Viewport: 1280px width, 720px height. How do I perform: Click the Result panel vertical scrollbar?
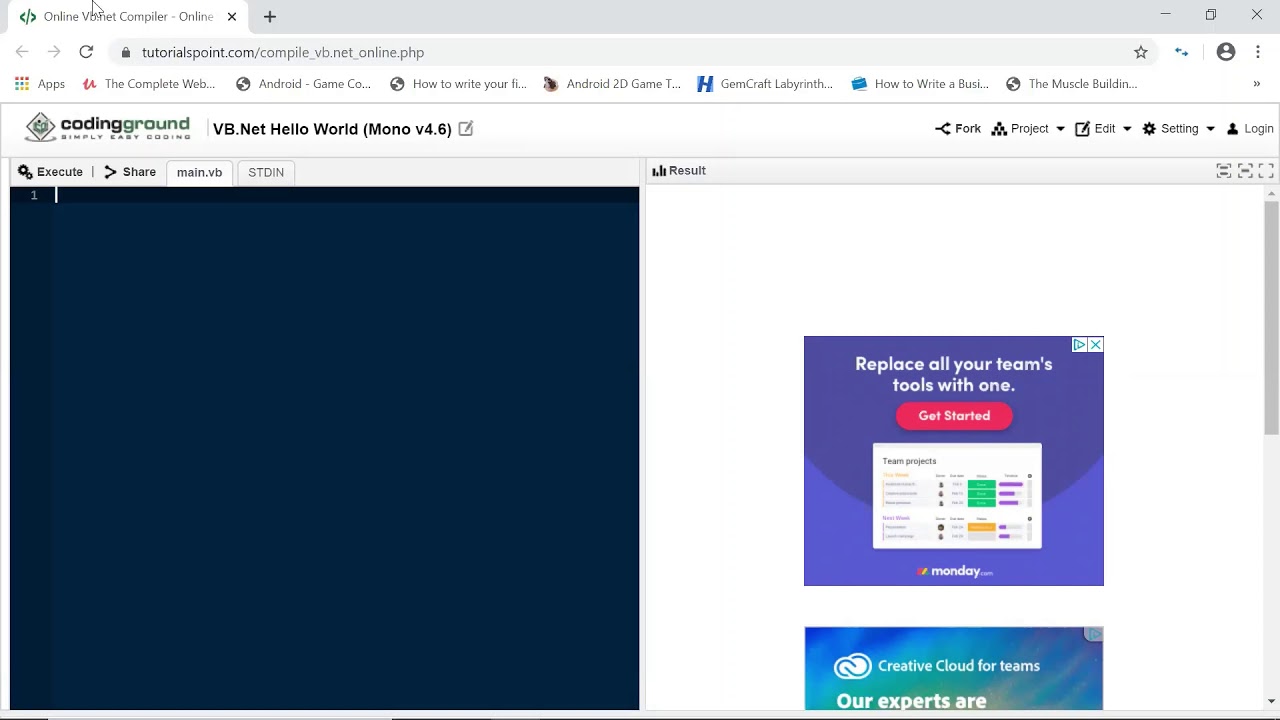point(1272,318)
